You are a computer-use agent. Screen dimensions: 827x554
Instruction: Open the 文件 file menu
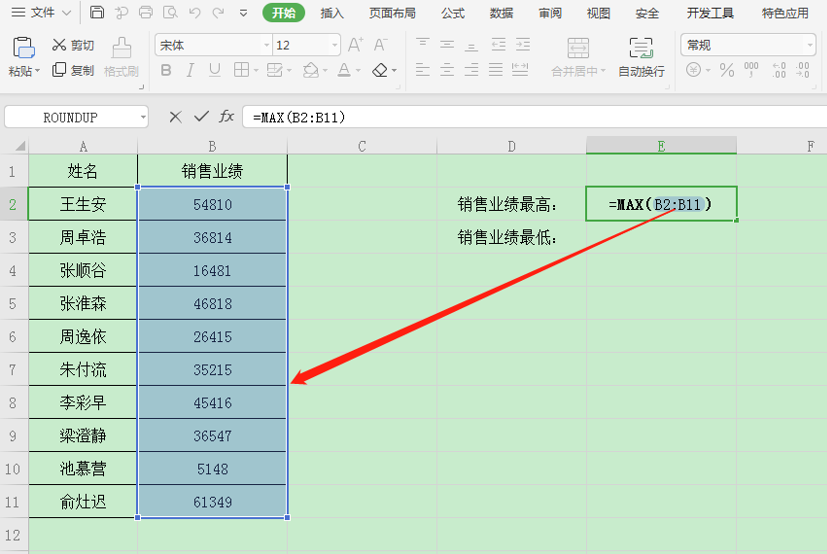click(x=41, y=12)
